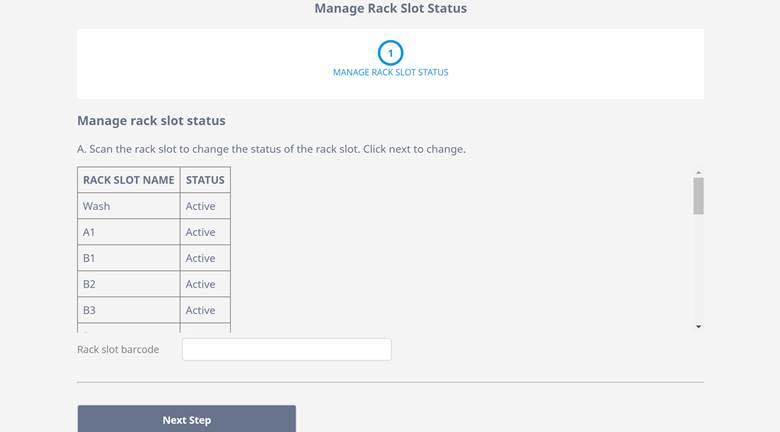The height and width of the screenshot is (432, 780).
Task: Select the MANAGE RACK SLOT STATUS step label
Action: click(x=390, y=73)
